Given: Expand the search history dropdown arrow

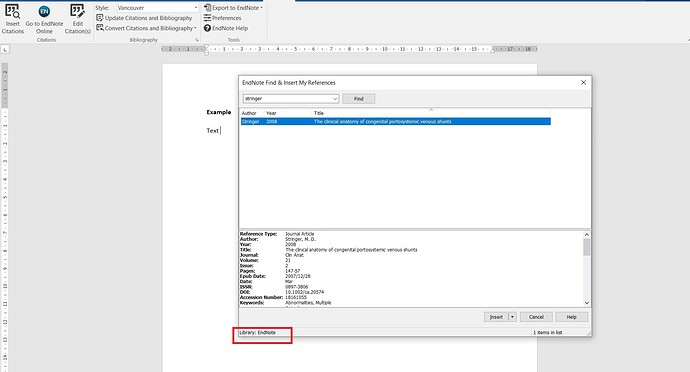Looking at the screenshot, I should [335, 99].
